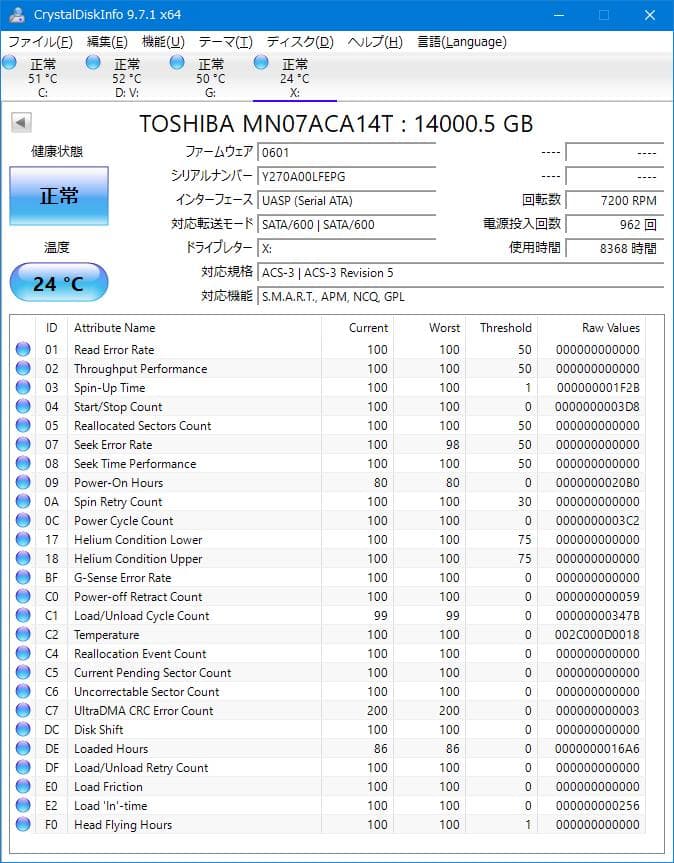Viewport: 674px width, 863px height.
Task: Click status orb for Uncorrectable Sector Count
Action: [x=23, y=691]
